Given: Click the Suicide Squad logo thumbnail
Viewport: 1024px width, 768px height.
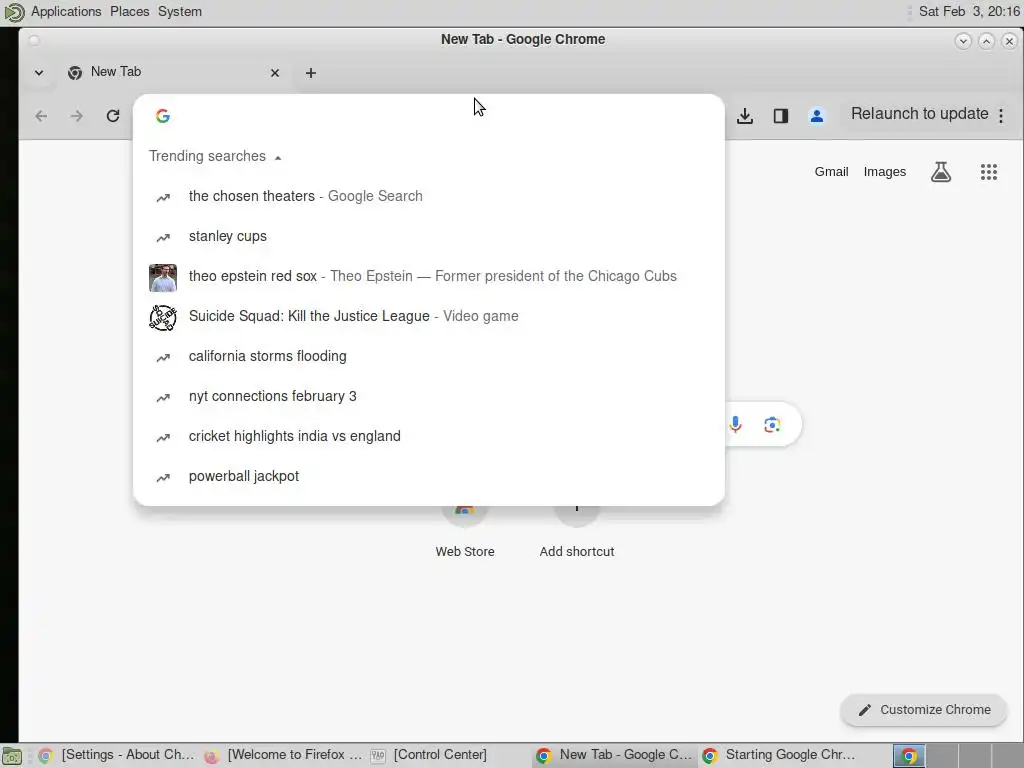Looking at the screenshot, I should click(163, 317).
